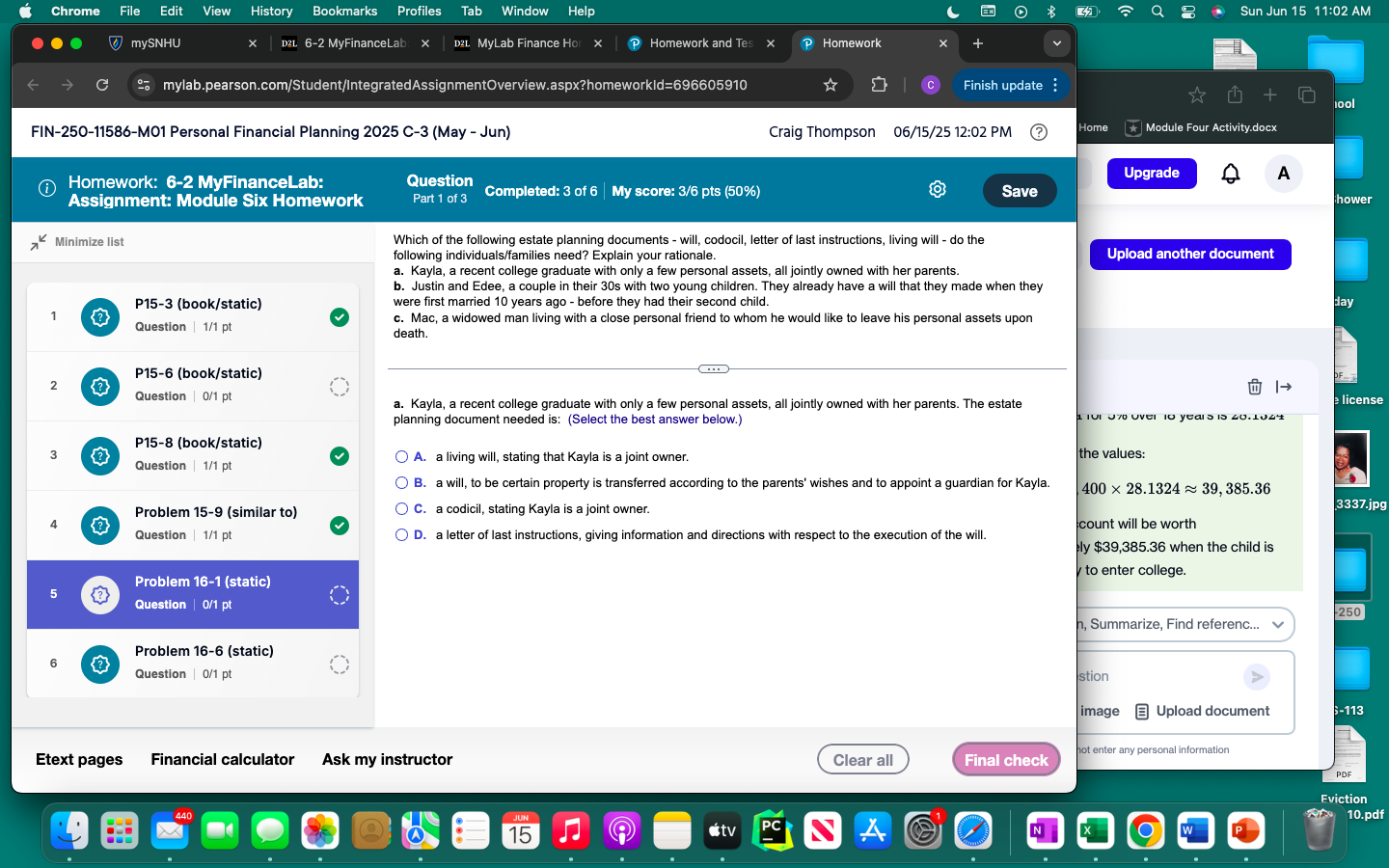Screen dimensions: 1389x868
Task: Open the homework settings gear
Action: [x=937, y=189]
